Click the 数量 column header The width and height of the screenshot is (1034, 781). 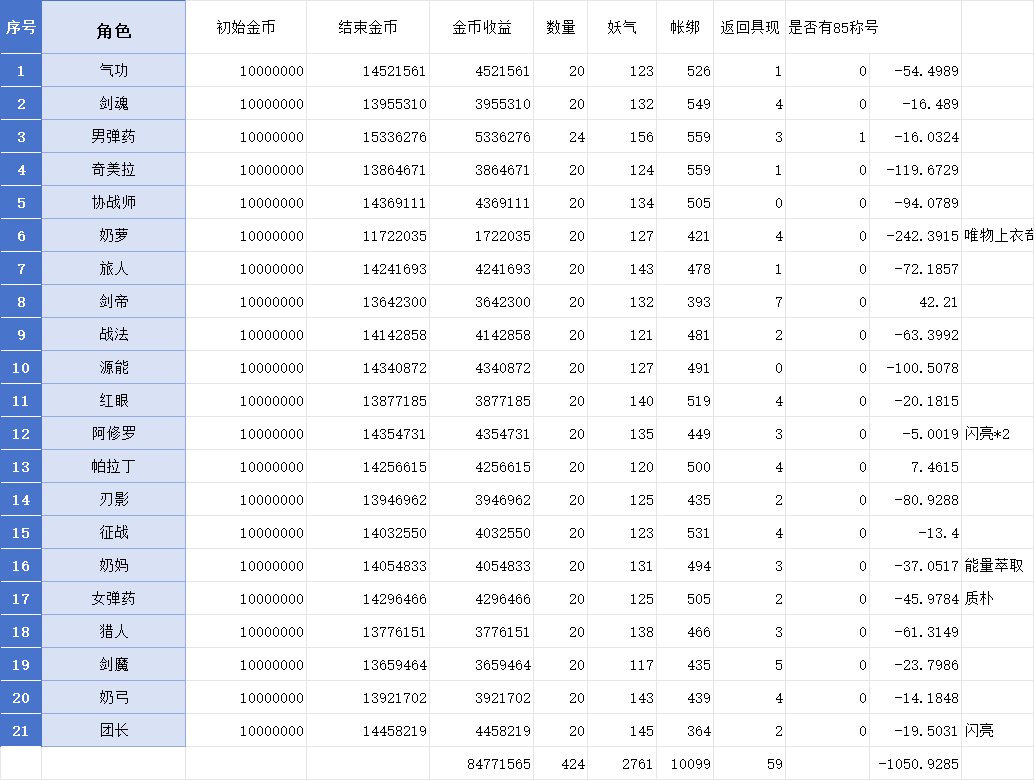coord(561,27)
